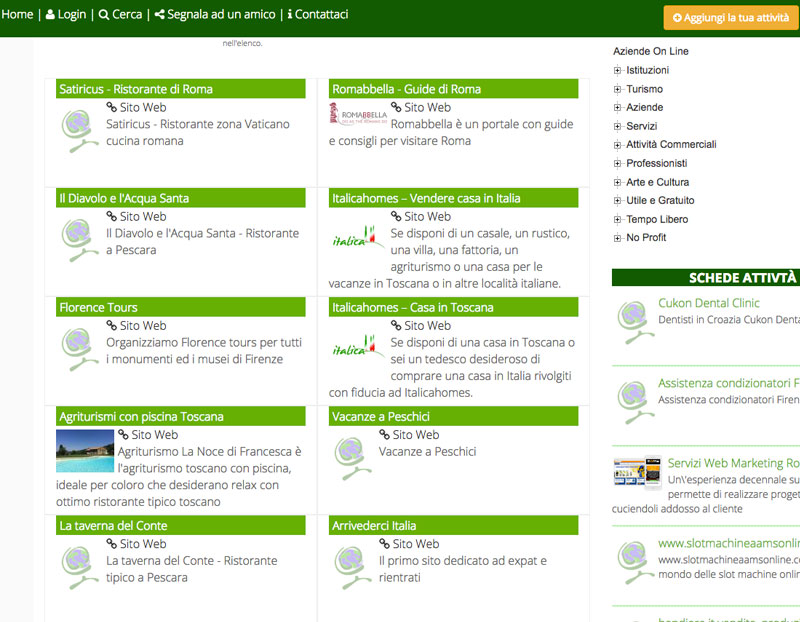Click the chain icon under Arrivederci Italia

[x=384, y=544]
